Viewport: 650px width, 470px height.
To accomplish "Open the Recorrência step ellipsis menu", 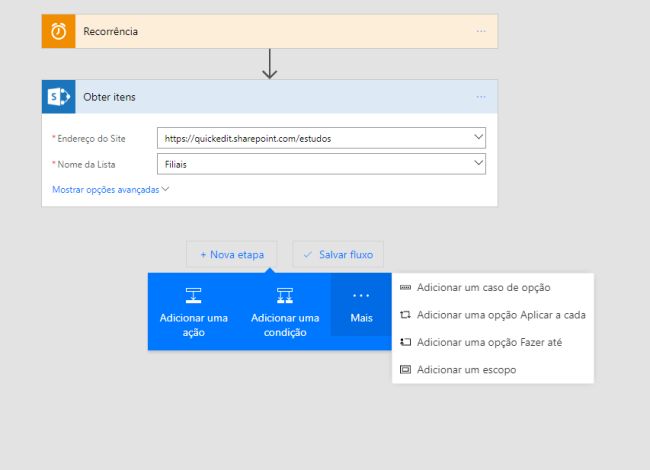I will tap(481, 31).
